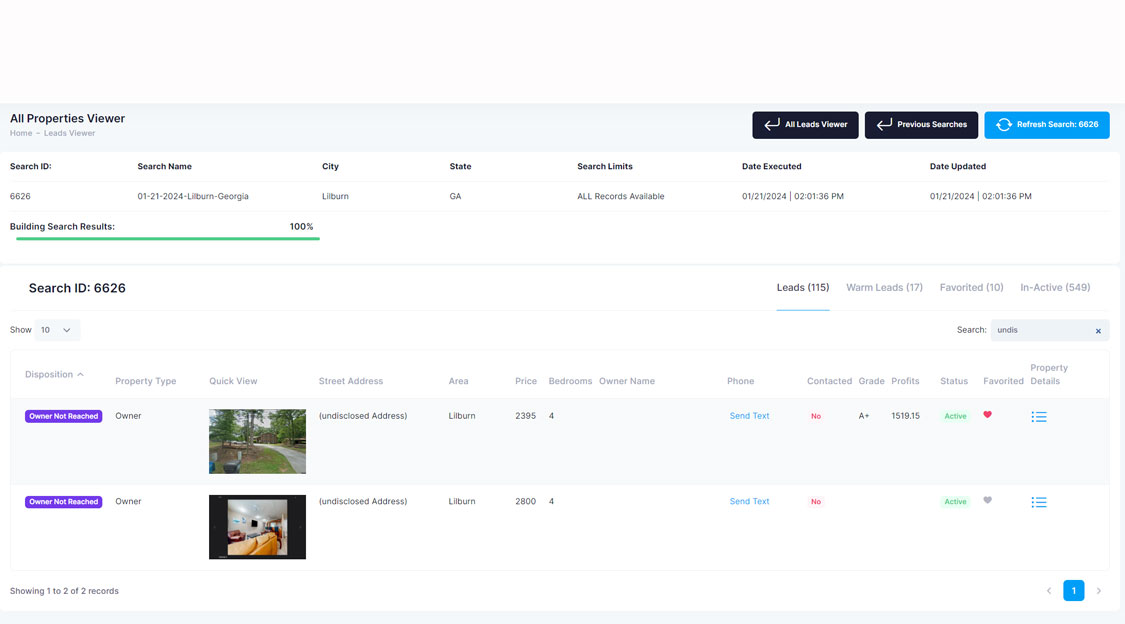Click the No contacted badge of 2800 listing

click(x=816, y=501)
